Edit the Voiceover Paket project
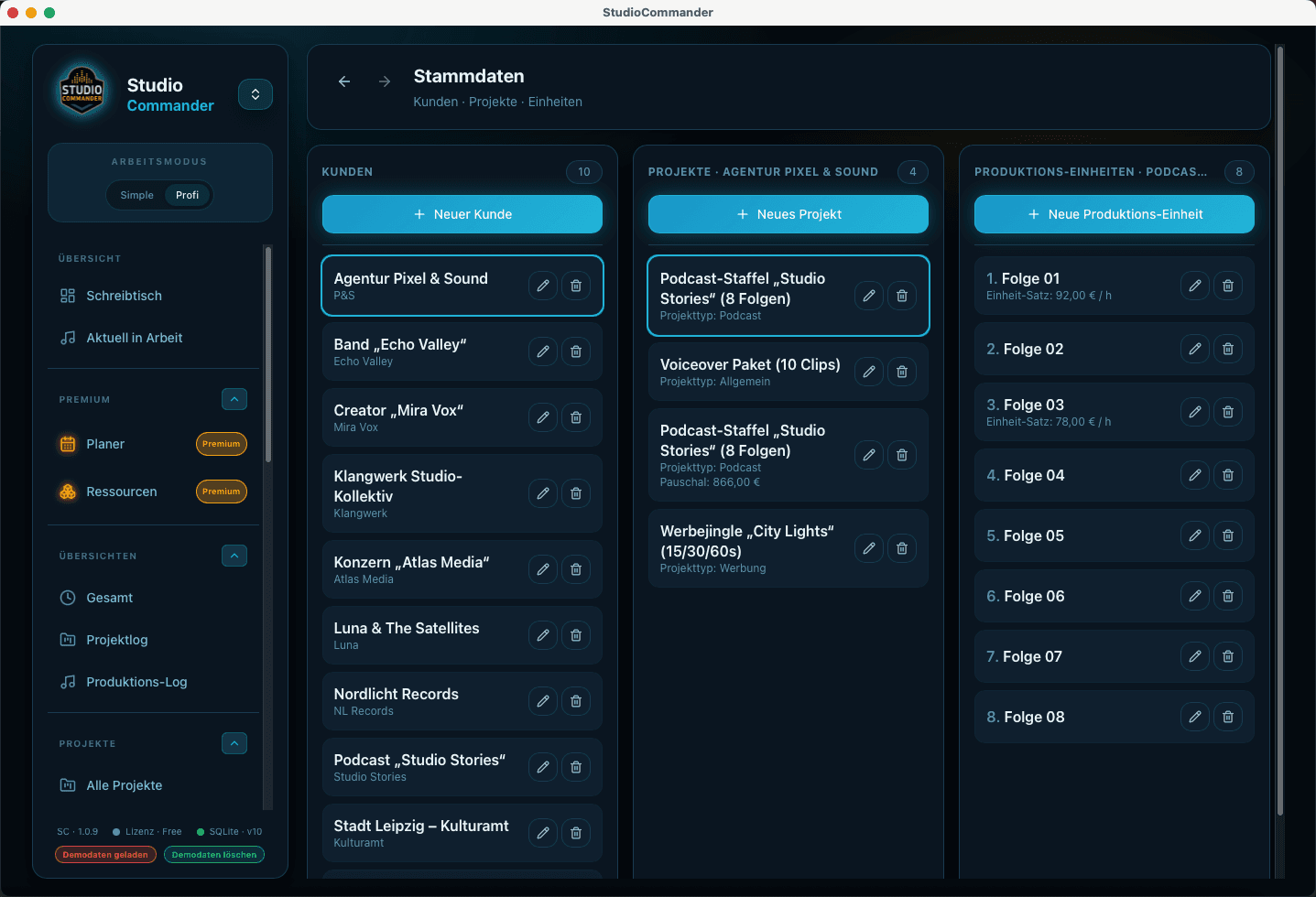Screen dimensions: 1316x897 point(869,372)
